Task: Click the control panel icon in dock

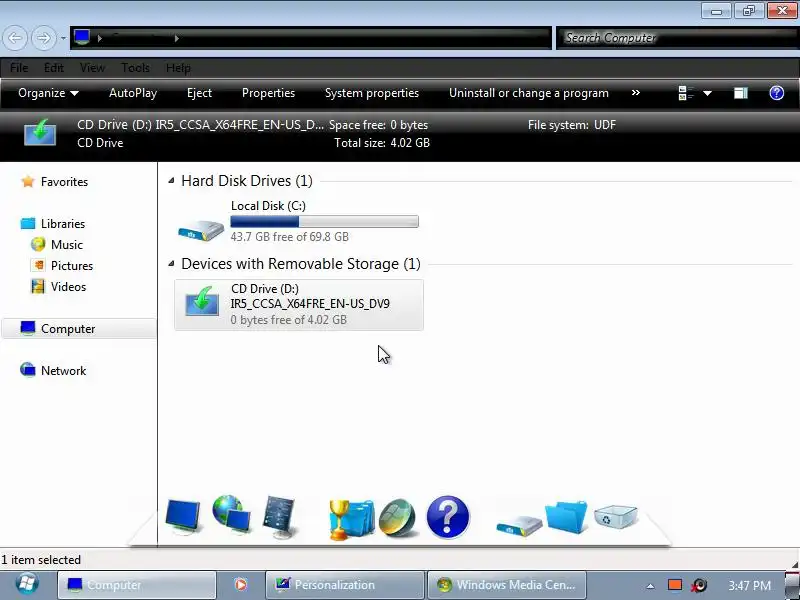Action: pos(280,516)
